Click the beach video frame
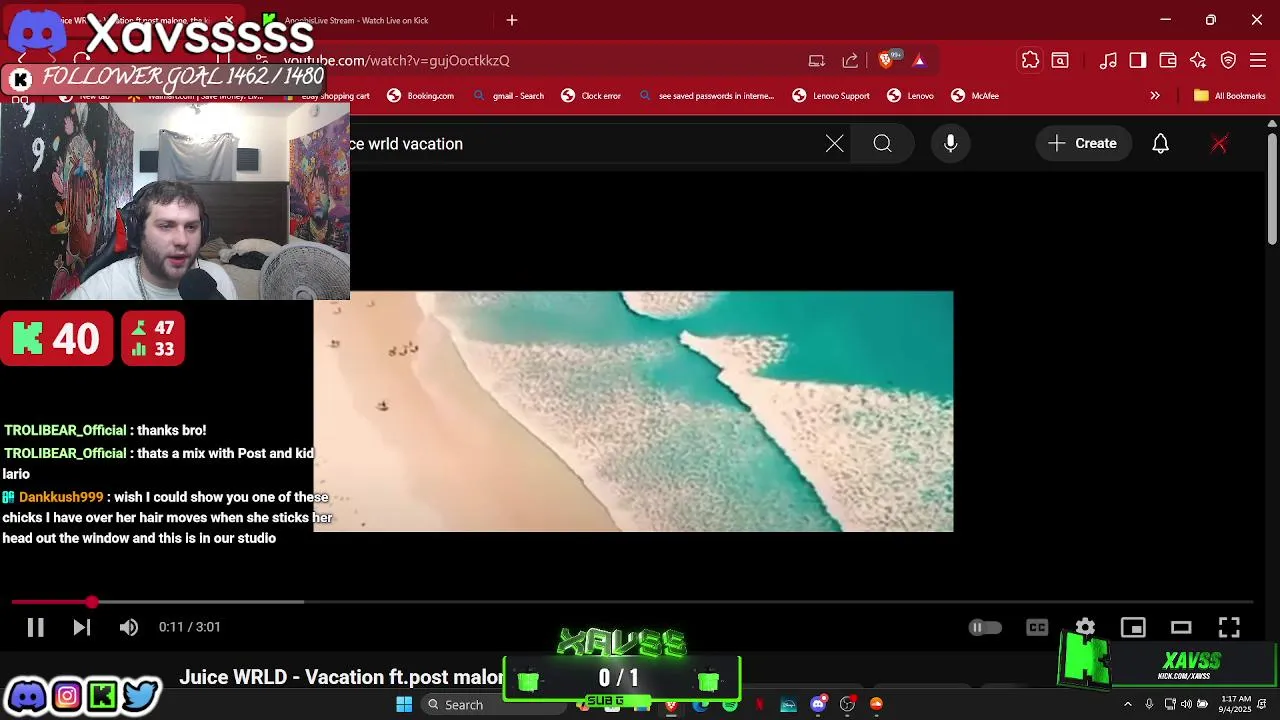 click(633, 411)
